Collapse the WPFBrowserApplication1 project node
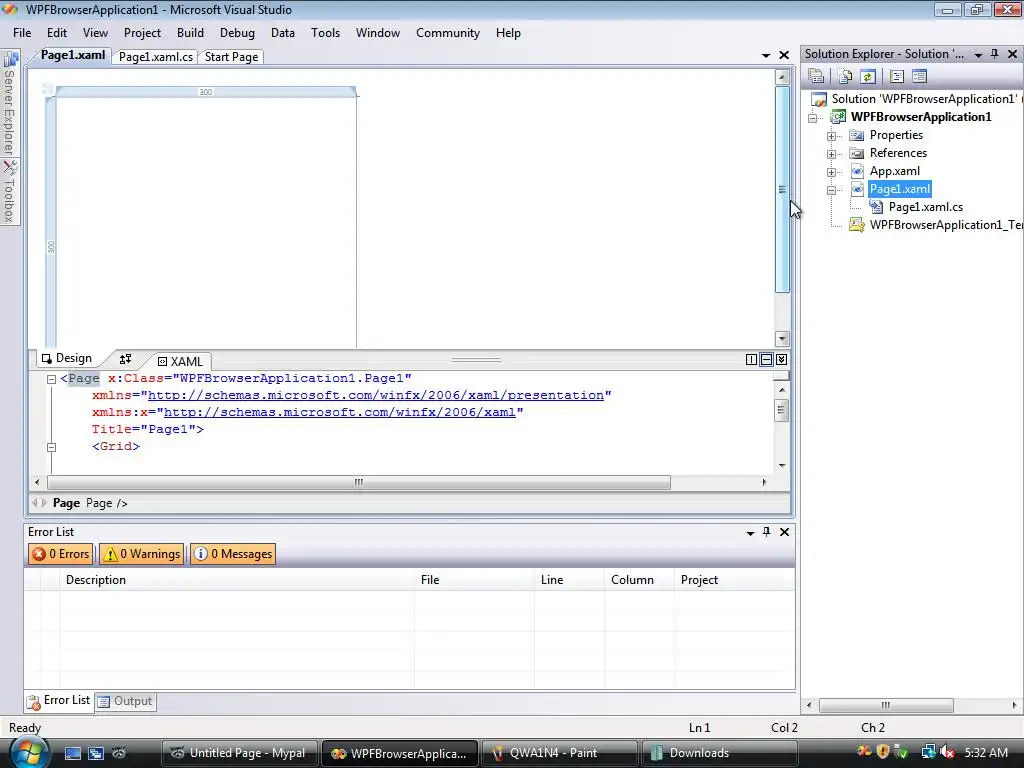Image resolution: width=1024 pixels, height=768 pixels. 812,118
